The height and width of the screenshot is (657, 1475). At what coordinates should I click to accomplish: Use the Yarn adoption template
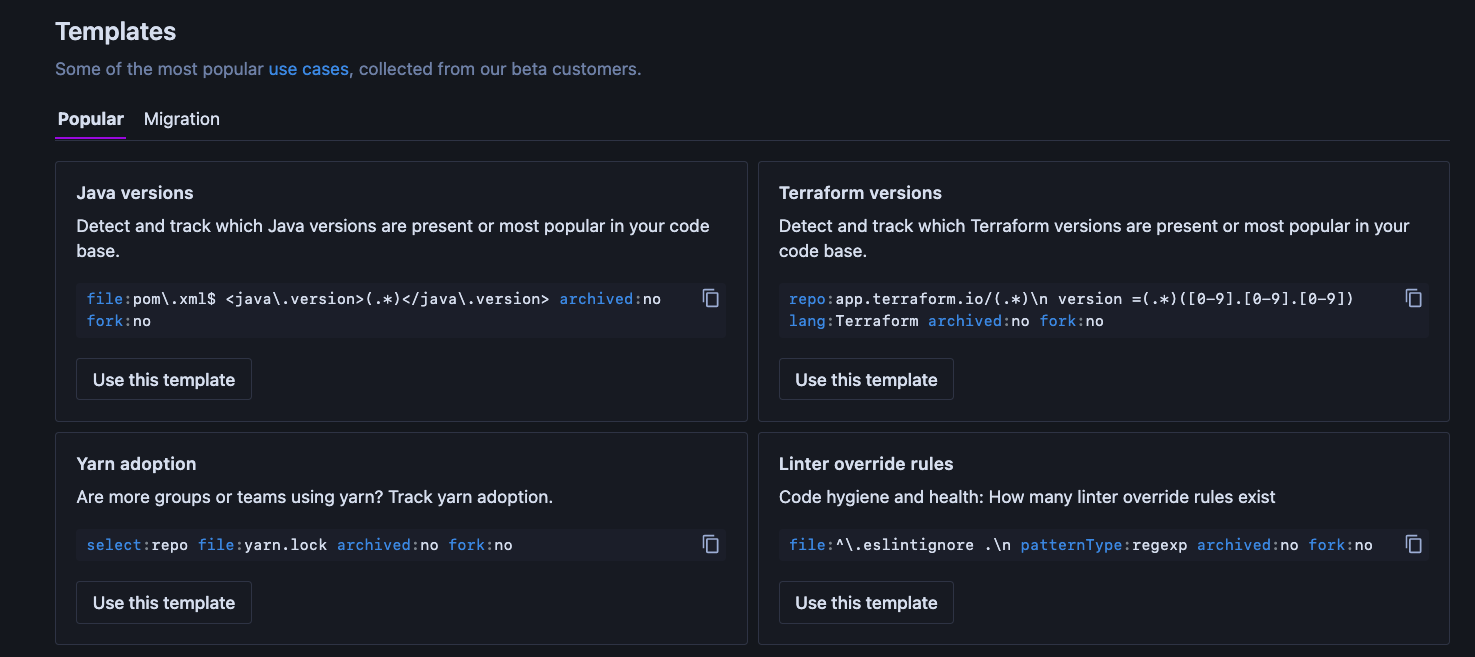point(164,603)
